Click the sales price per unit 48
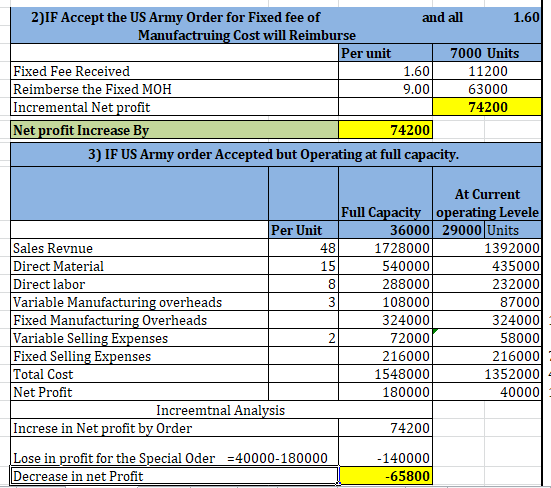This screenshot has height=488, width=551. click(303, 248)
